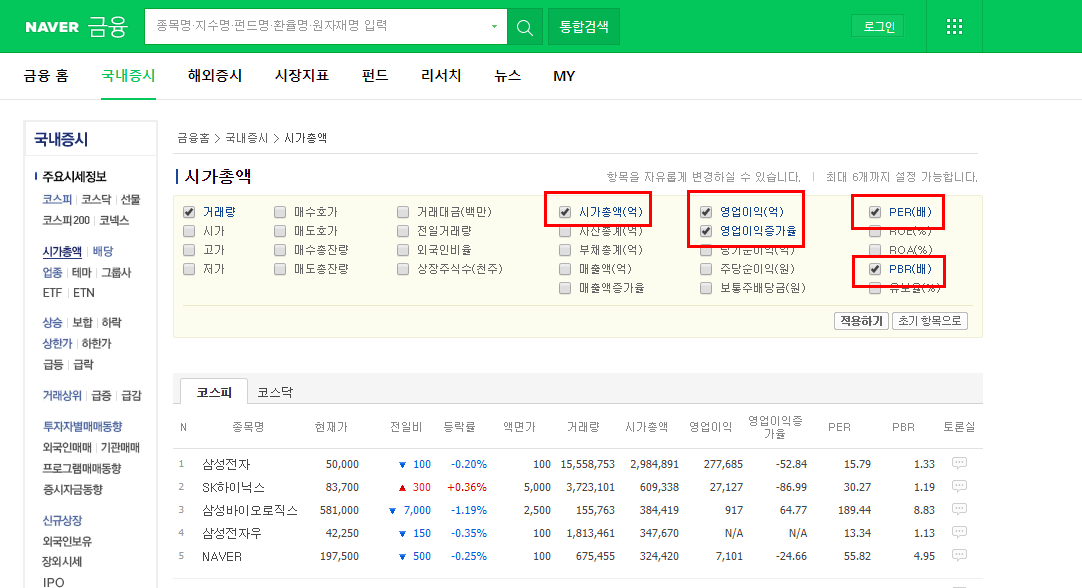
Task: Open NAVER stock link in table
Action: click(x=222, y=556)
